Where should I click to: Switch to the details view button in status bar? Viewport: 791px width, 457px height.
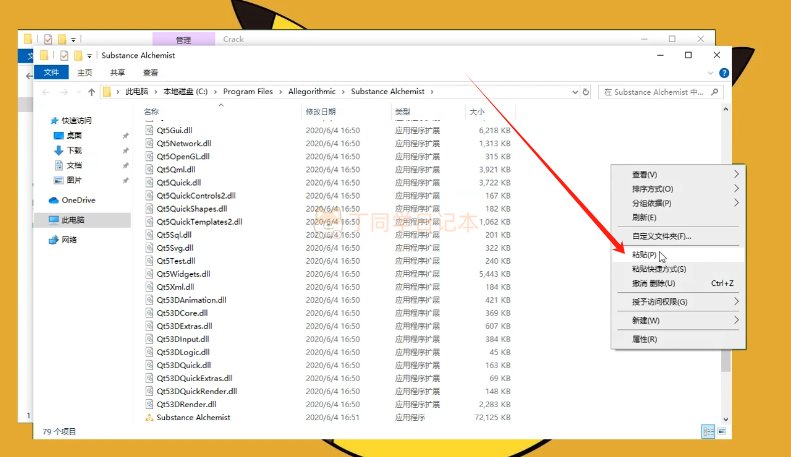point(707,431)
